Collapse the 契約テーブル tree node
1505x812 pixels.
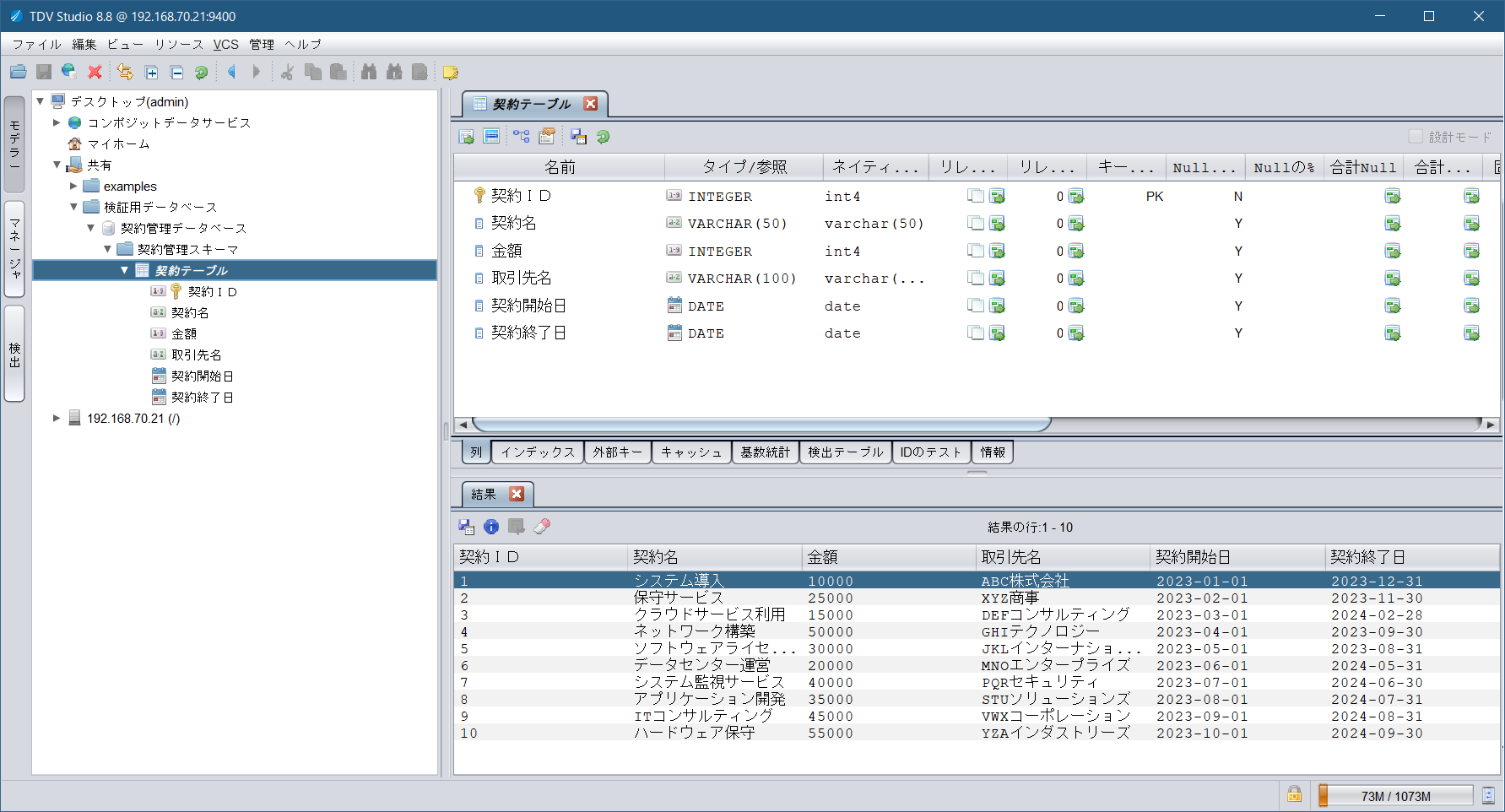[124, 270]
